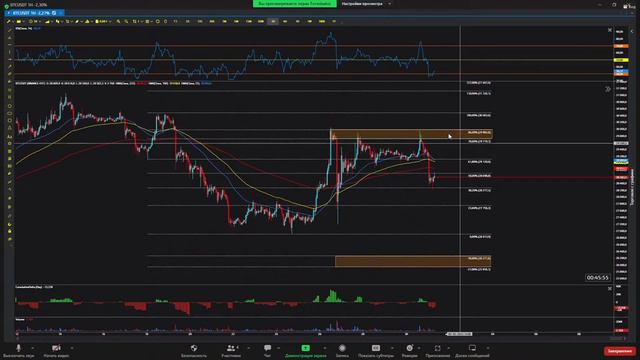640x360 pixels.
Task: Expand microphone options arrow beside mute
Action: pos(33,348)
